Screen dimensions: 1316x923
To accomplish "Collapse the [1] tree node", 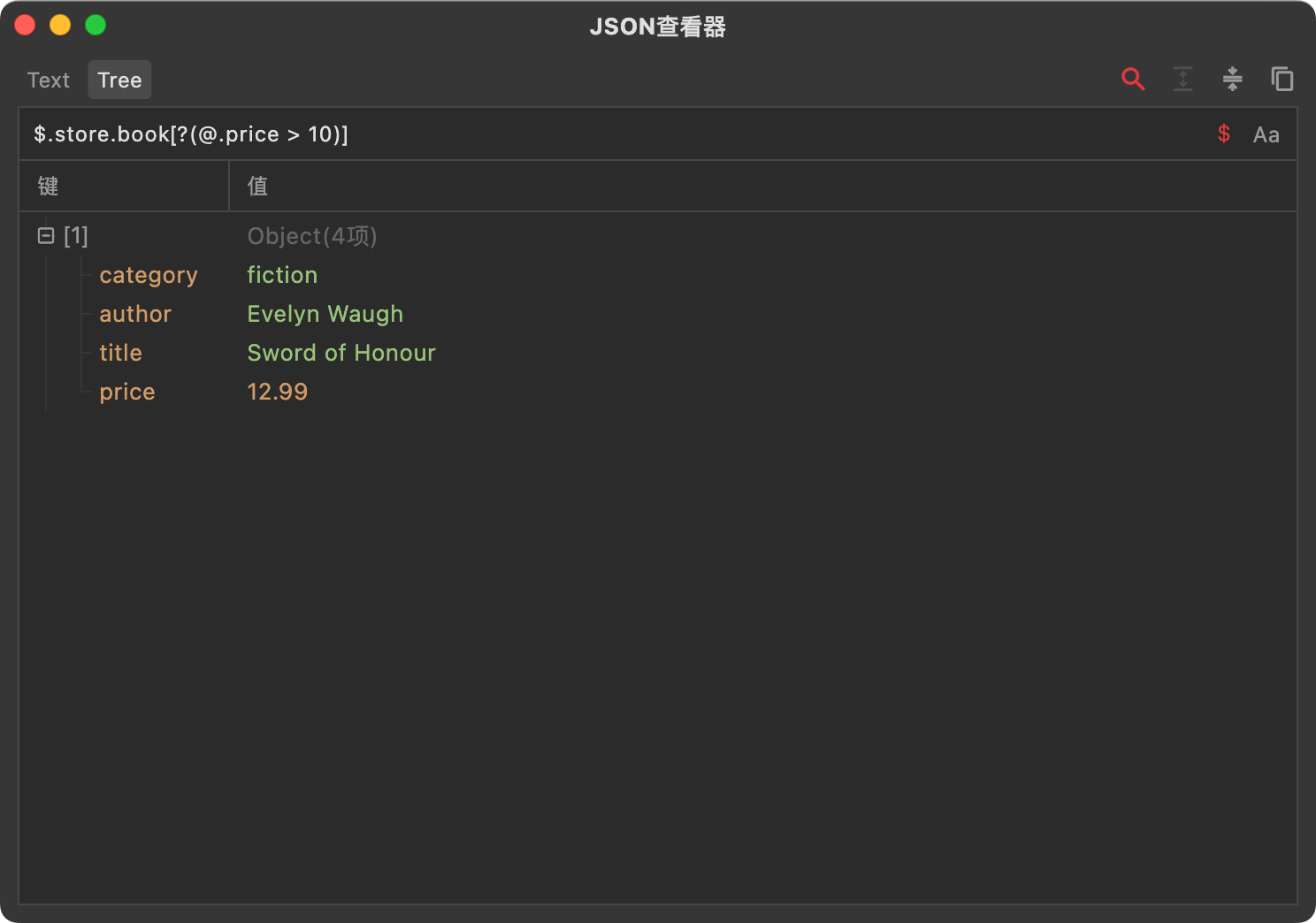I will 46,236.
